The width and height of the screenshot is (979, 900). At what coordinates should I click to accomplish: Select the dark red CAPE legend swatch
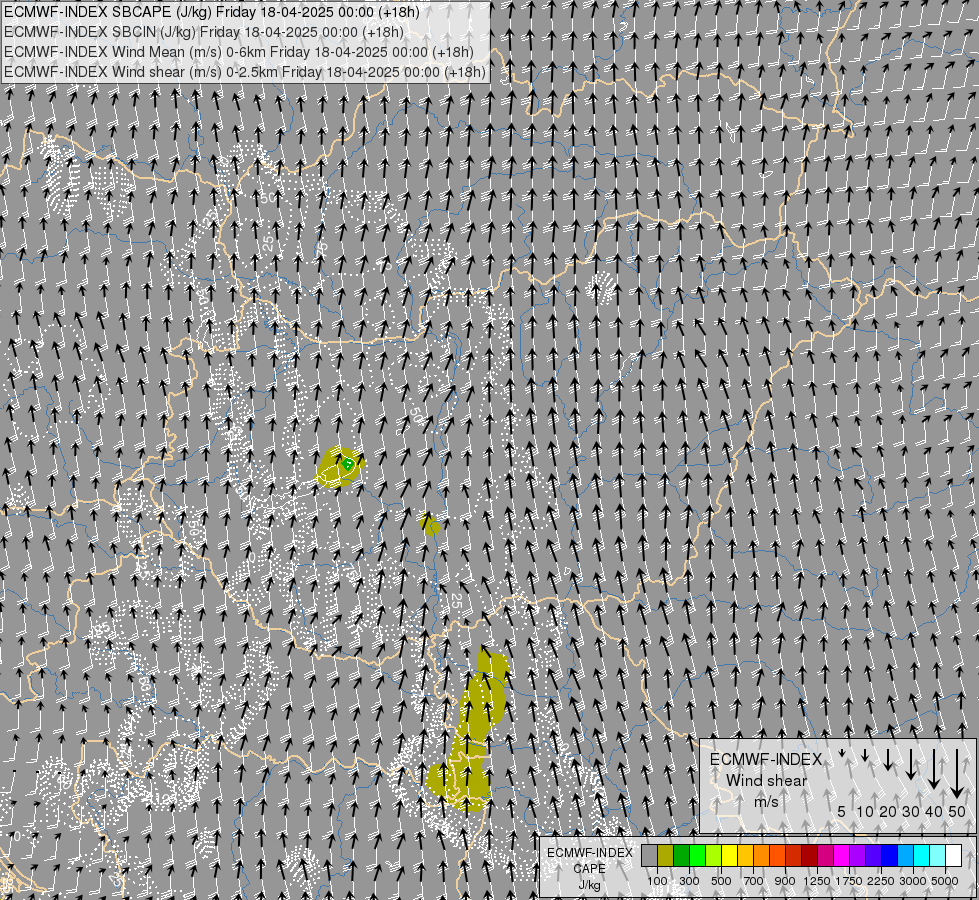click(x=809, y=856)
